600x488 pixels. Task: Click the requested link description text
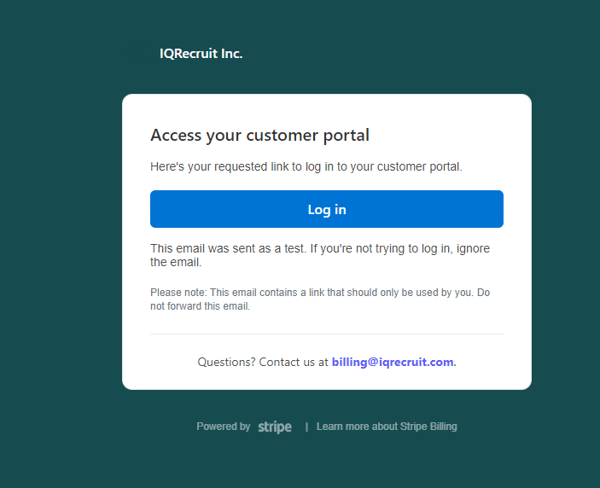point(306,166)
